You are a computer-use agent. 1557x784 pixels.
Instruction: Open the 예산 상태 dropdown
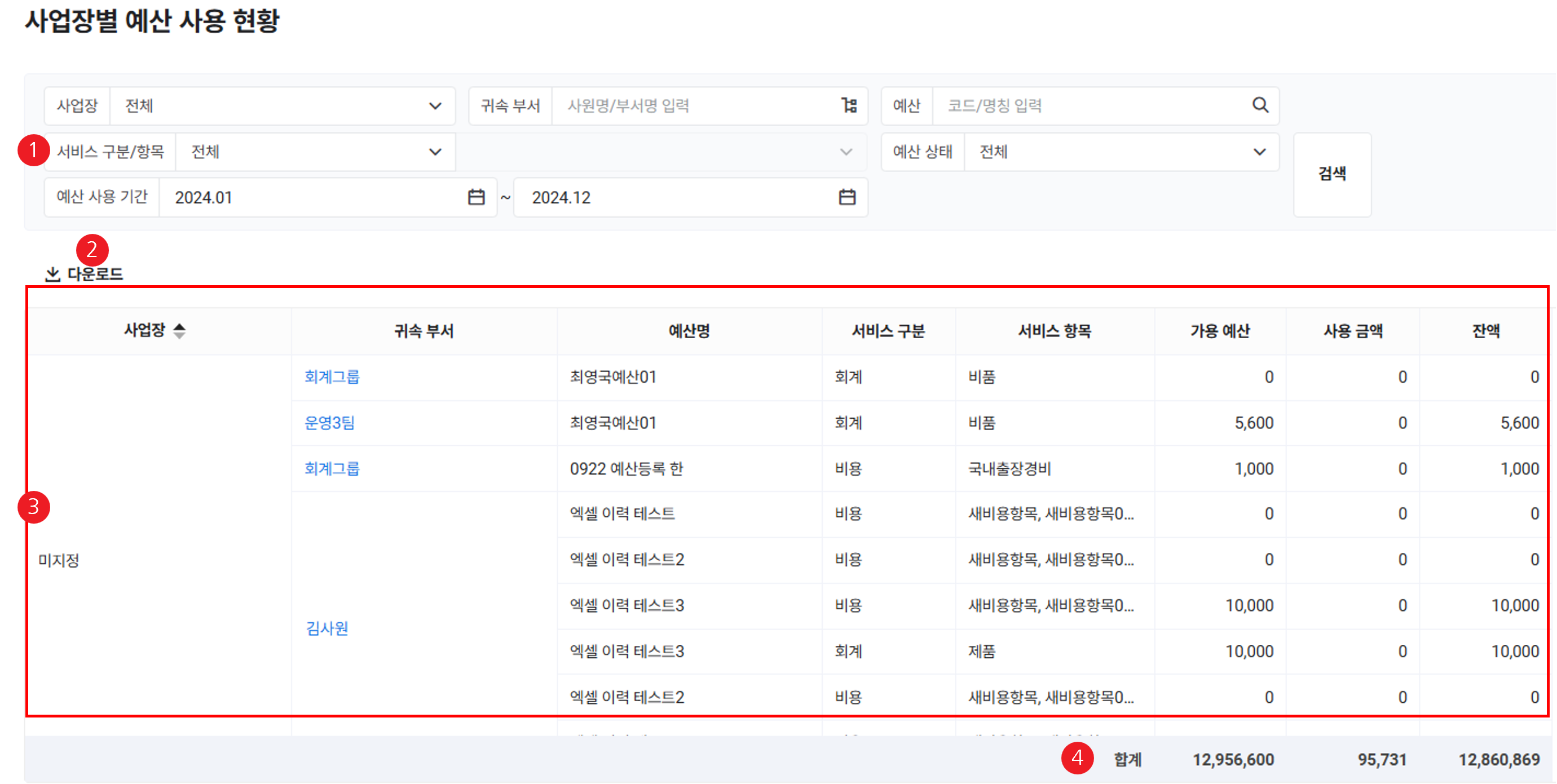pos(1259,152)
